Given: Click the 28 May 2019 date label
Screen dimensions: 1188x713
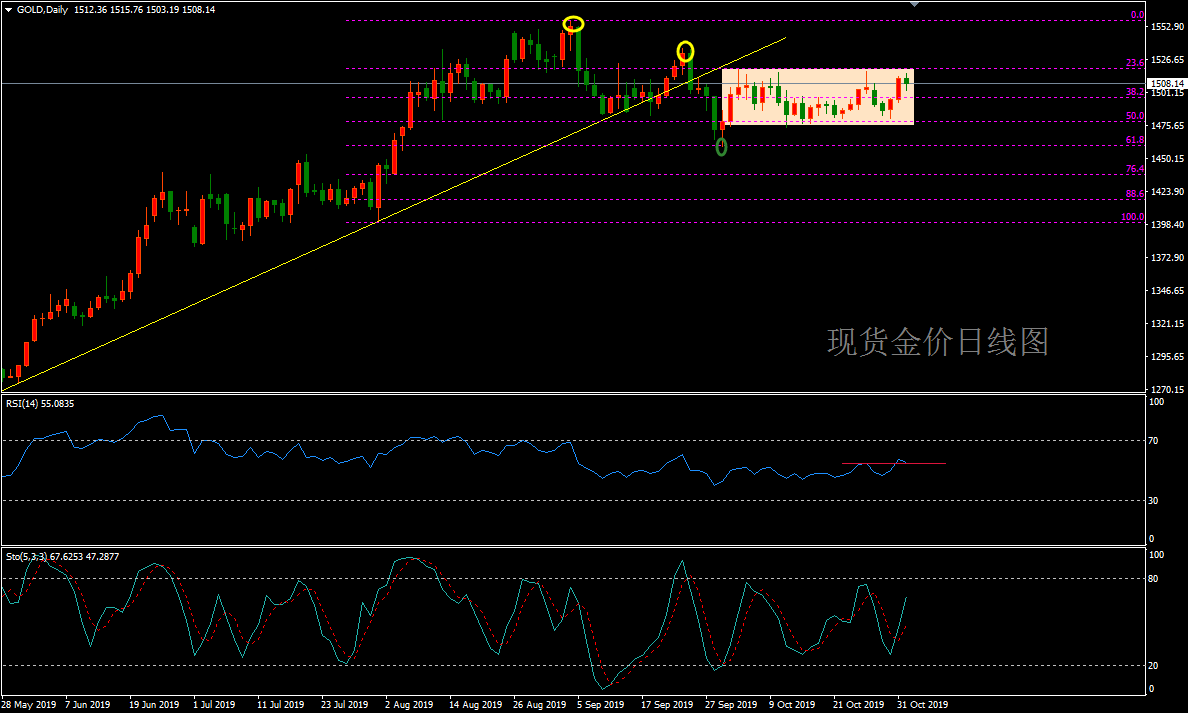Looking at the screenshot, I should coord(29,705).
